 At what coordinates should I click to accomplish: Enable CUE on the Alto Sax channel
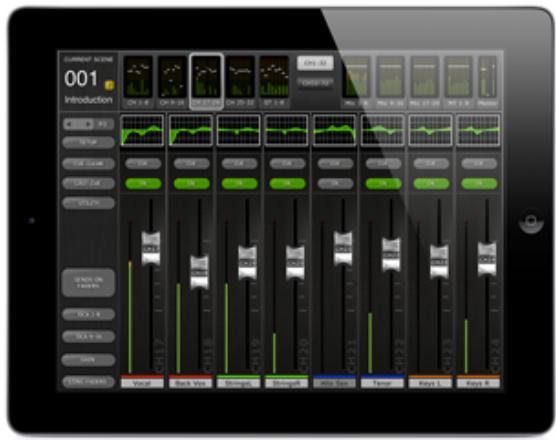[335, 163]
